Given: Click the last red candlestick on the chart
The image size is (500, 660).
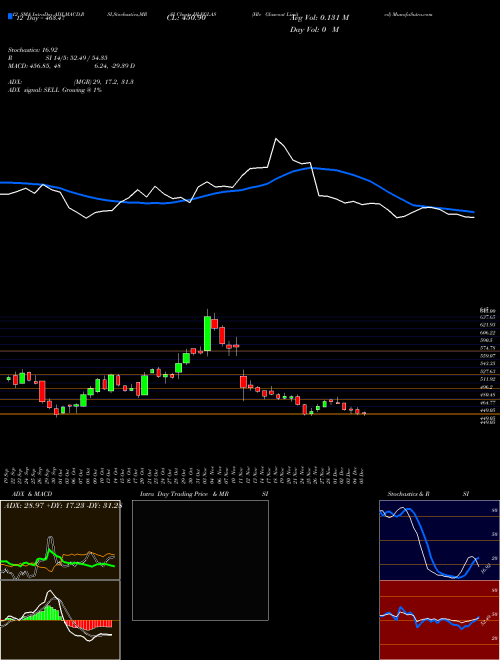Looking at the screenshot, I should pyautogui.click(x=364, y=413).
